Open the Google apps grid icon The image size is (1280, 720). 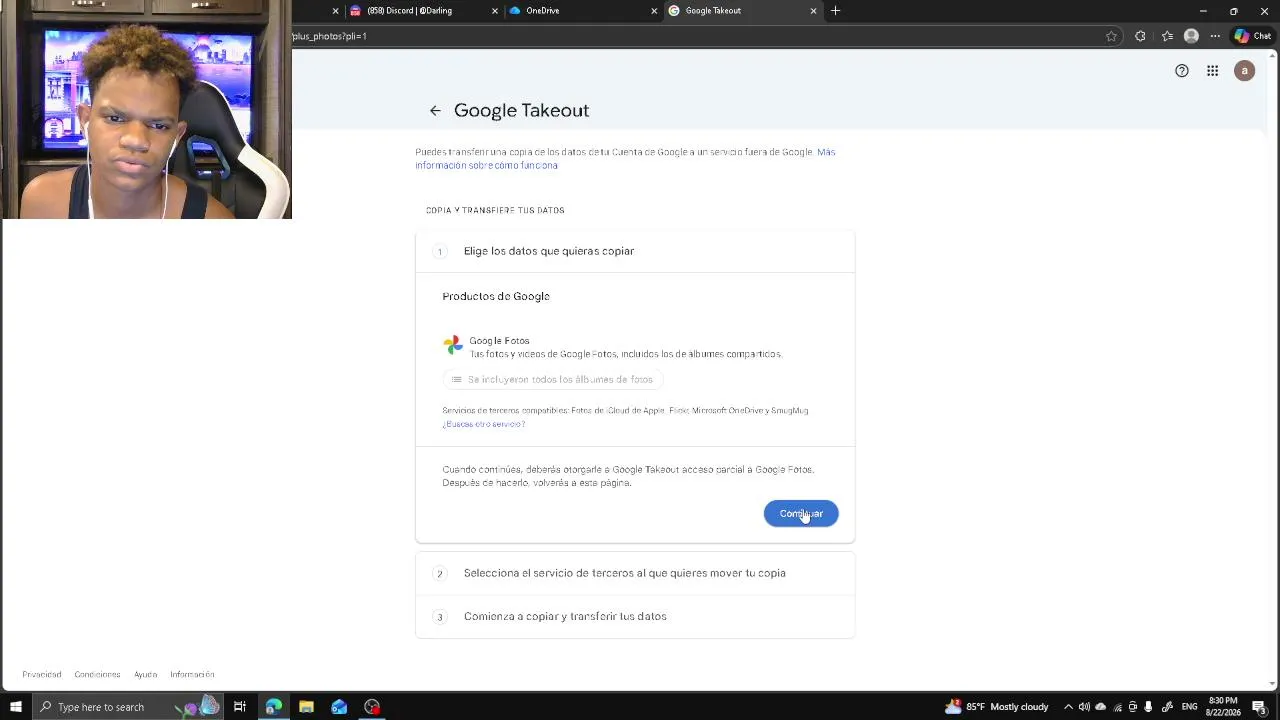pos(1212,71)
